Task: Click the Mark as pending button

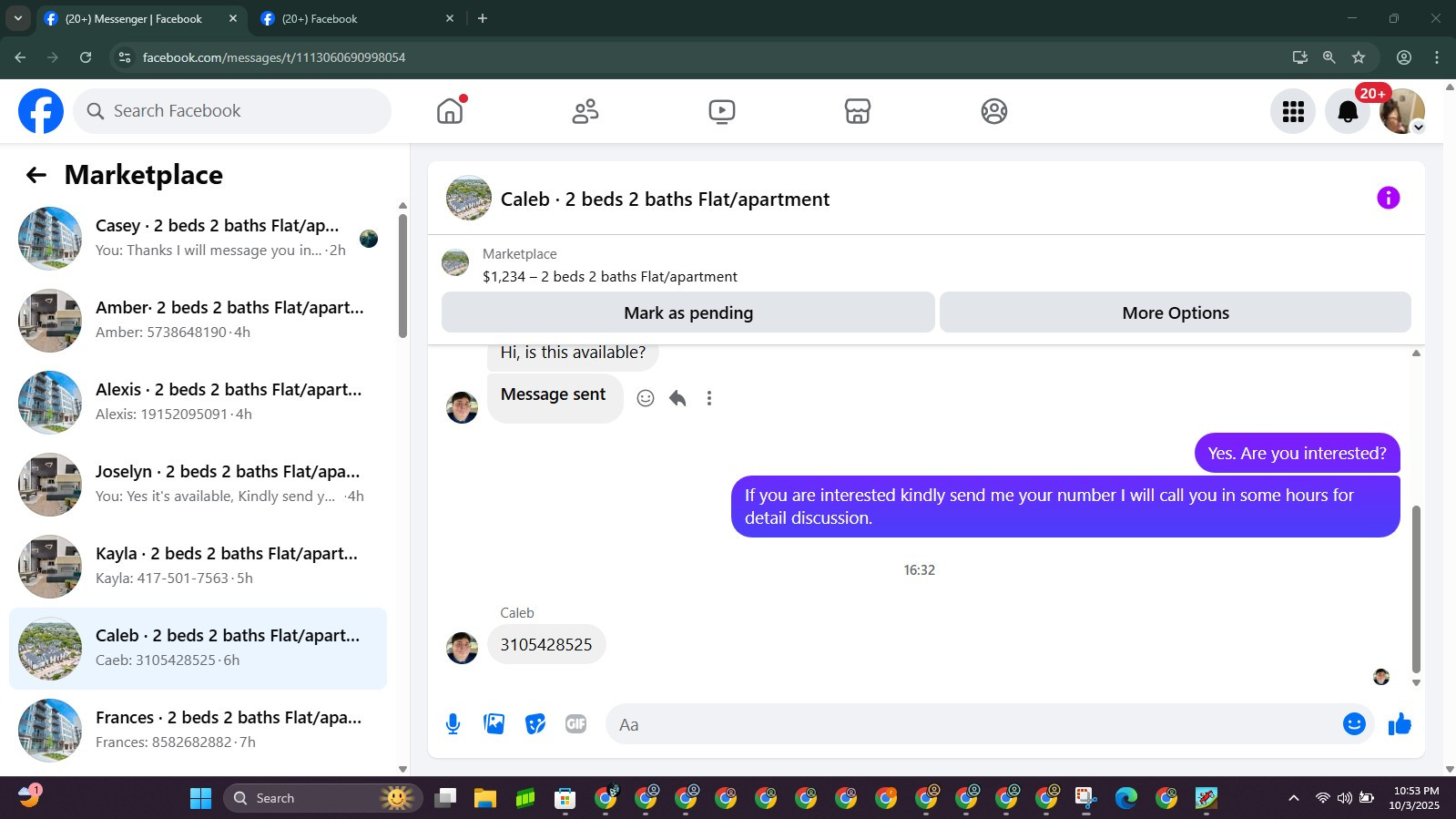Action: [688, 312]
